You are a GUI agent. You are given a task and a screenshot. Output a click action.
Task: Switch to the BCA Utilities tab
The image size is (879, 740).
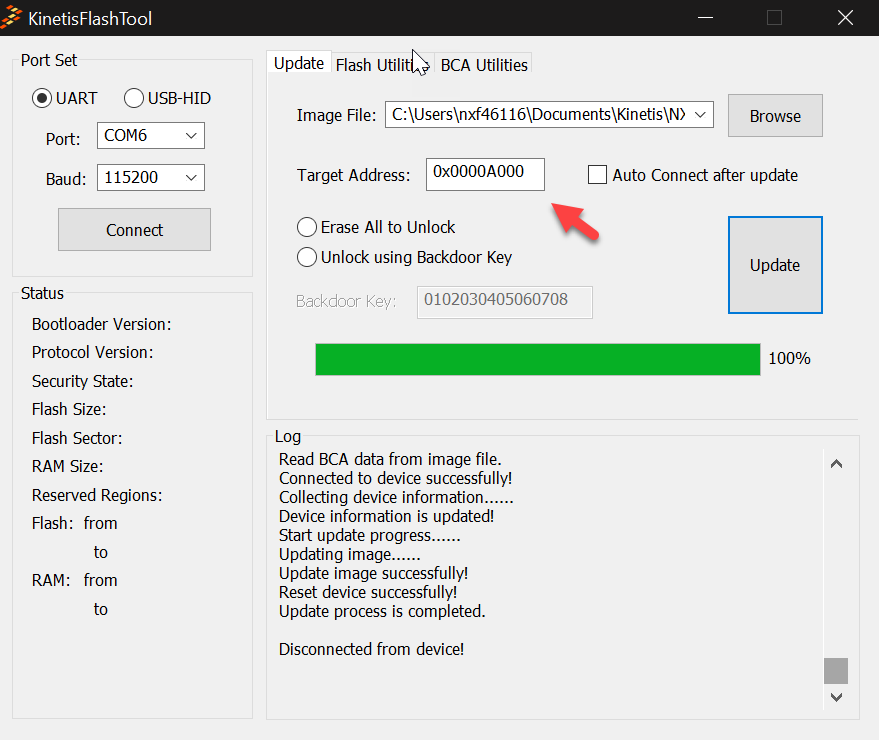(x=484, y=65)
